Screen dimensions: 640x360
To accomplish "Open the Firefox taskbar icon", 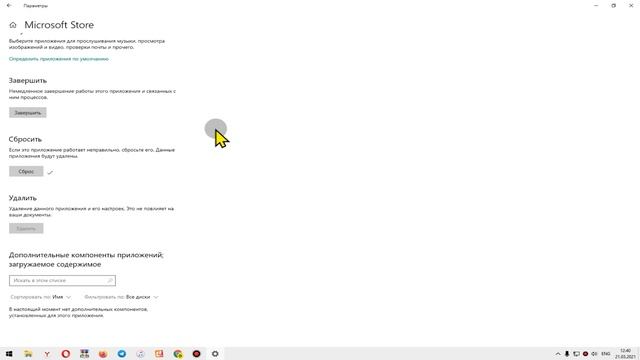I will click(x=103, y=353).
